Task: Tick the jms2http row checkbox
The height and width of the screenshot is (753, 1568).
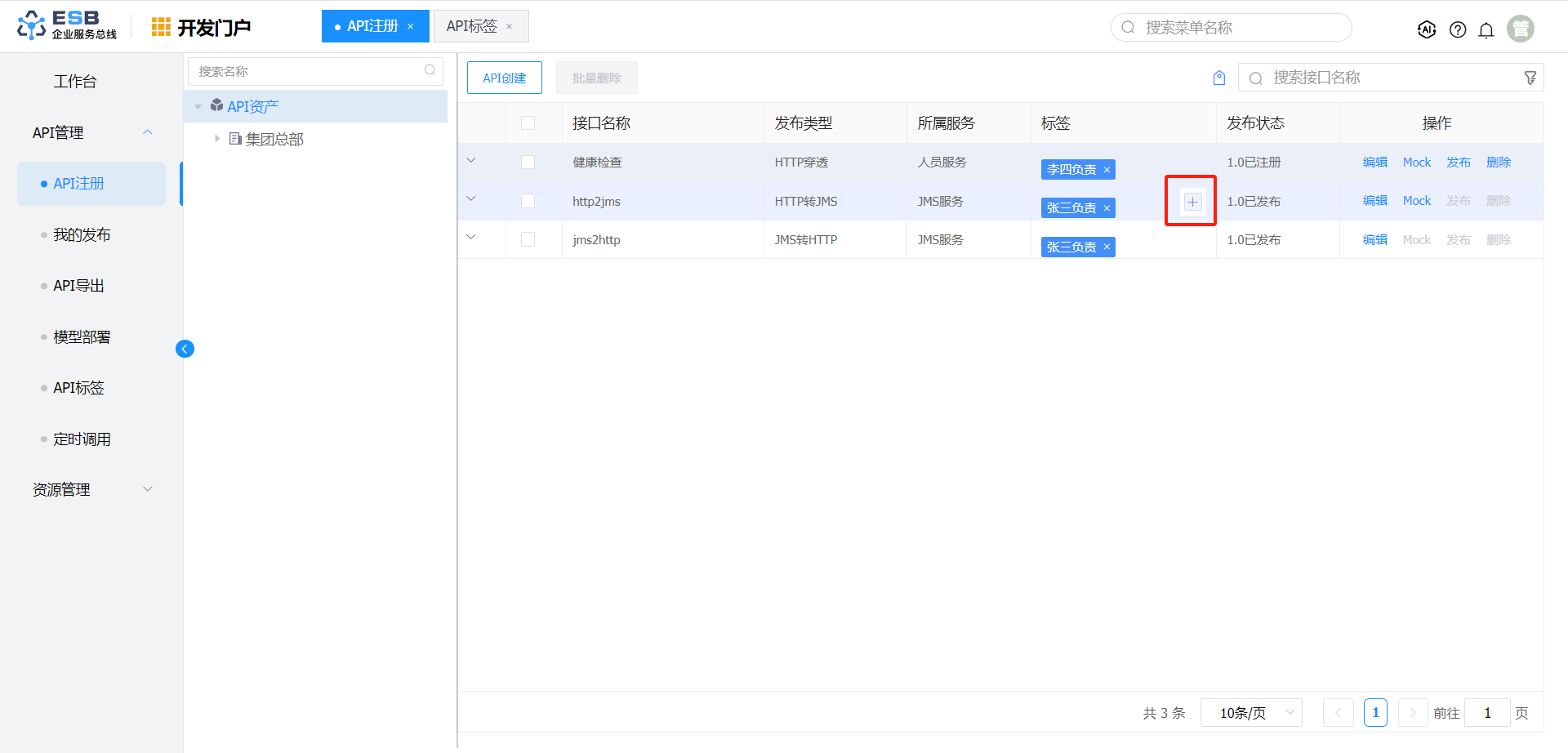Action: (528, 239)
